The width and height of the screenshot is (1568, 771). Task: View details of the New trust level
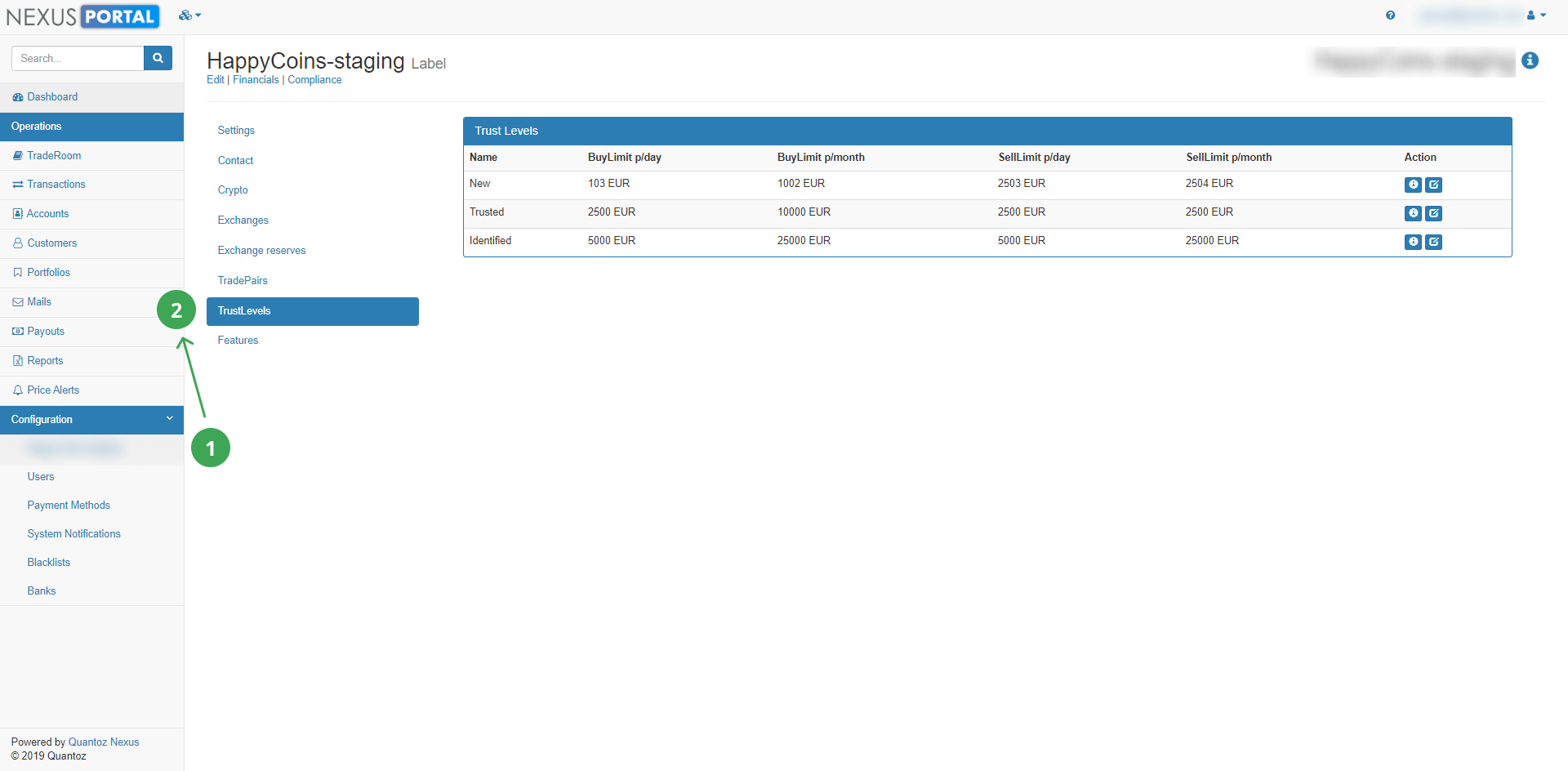point(1413,185)
